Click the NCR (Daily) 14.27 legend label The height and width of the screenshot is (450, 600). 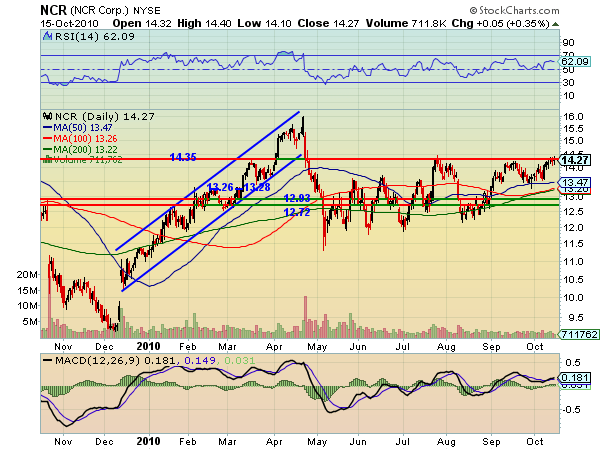(105, 116)
